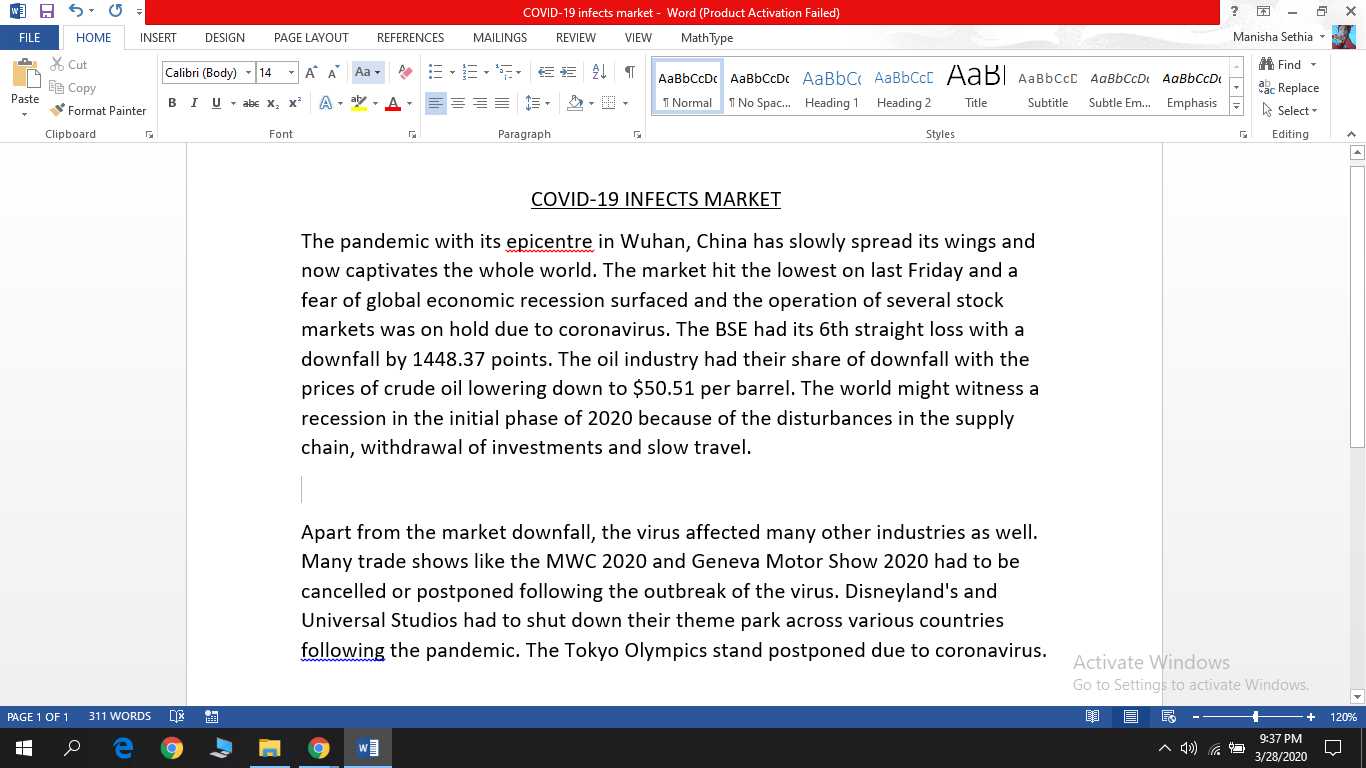Viewport: 1366px width, 768px height.
Task: Shrink font size with the smaller A icon
Action: click(x=333, y=73)
